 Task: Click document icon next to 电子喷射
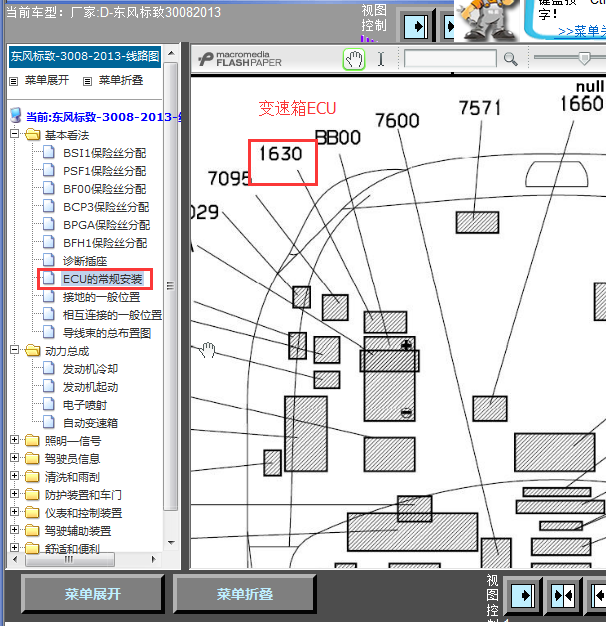point(49,404)
